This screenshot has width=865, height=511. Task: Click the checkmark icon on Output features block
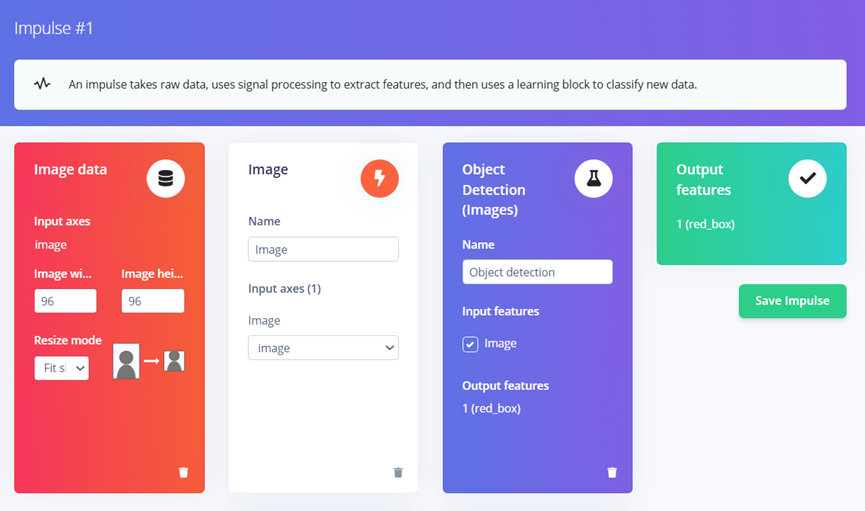tap(807, 179)
